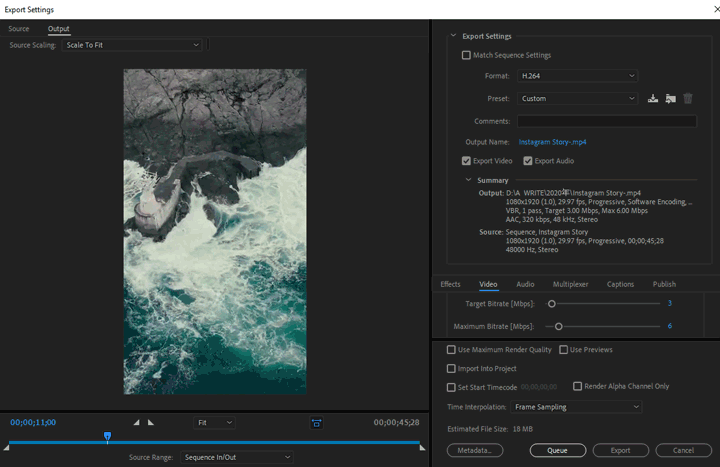Click into the Comments text field
The image size is (720, 467).
[x=606, y=121]
